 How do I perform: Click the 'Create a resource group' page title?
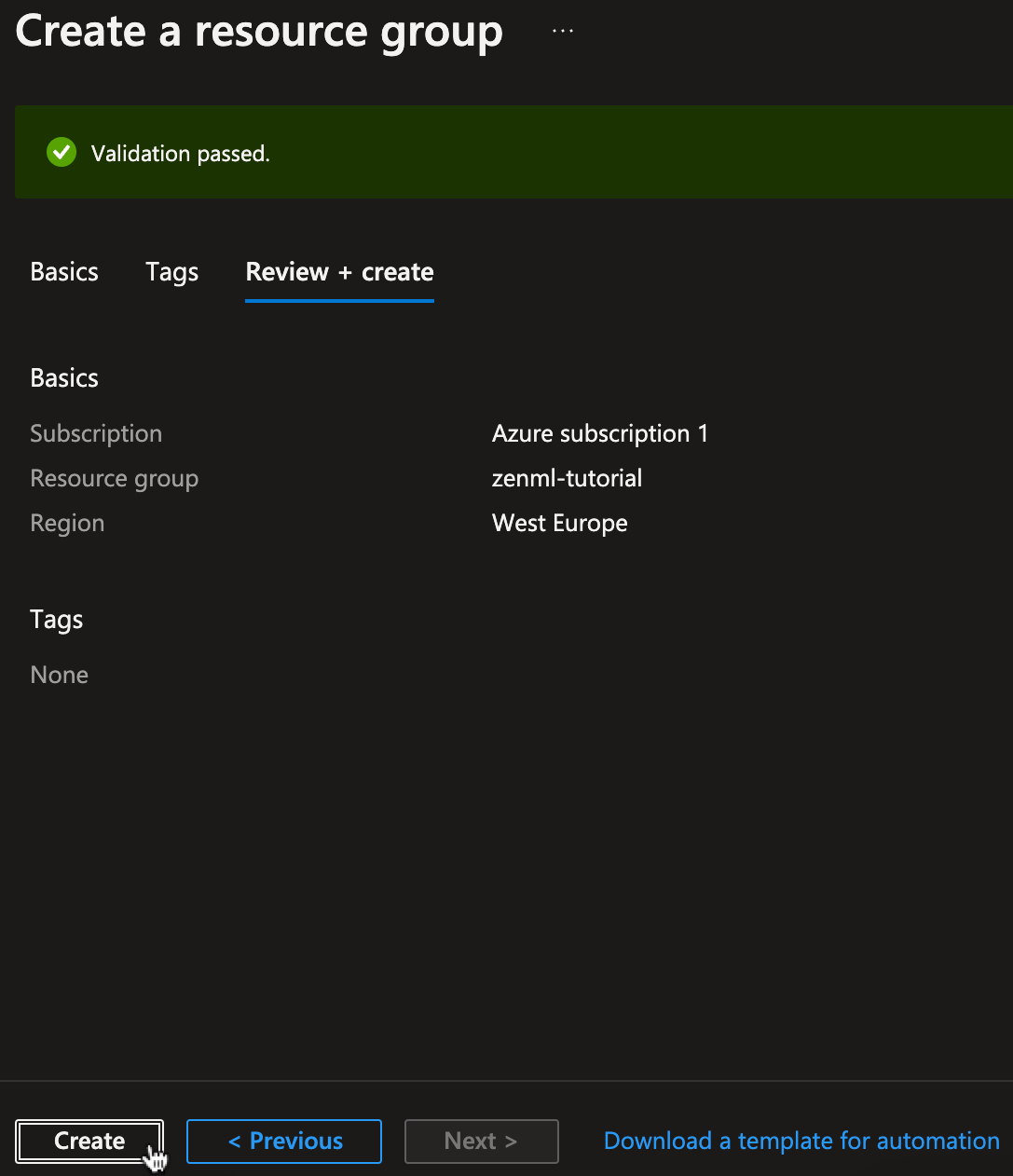coord(259,32)
